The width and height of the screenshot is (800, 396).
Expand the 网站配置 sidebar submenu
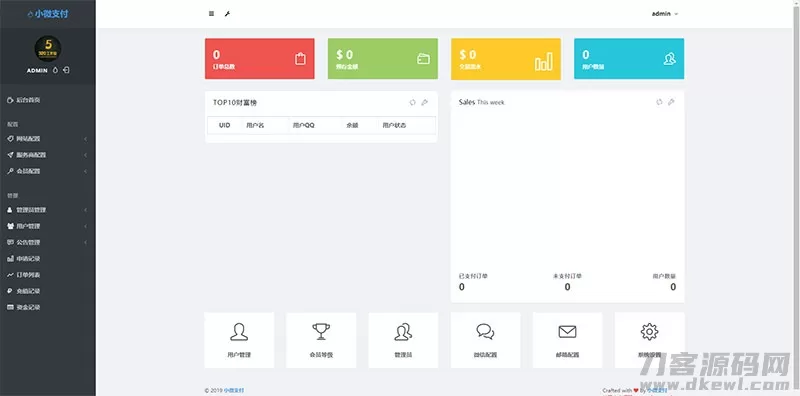tap(47, 139)
